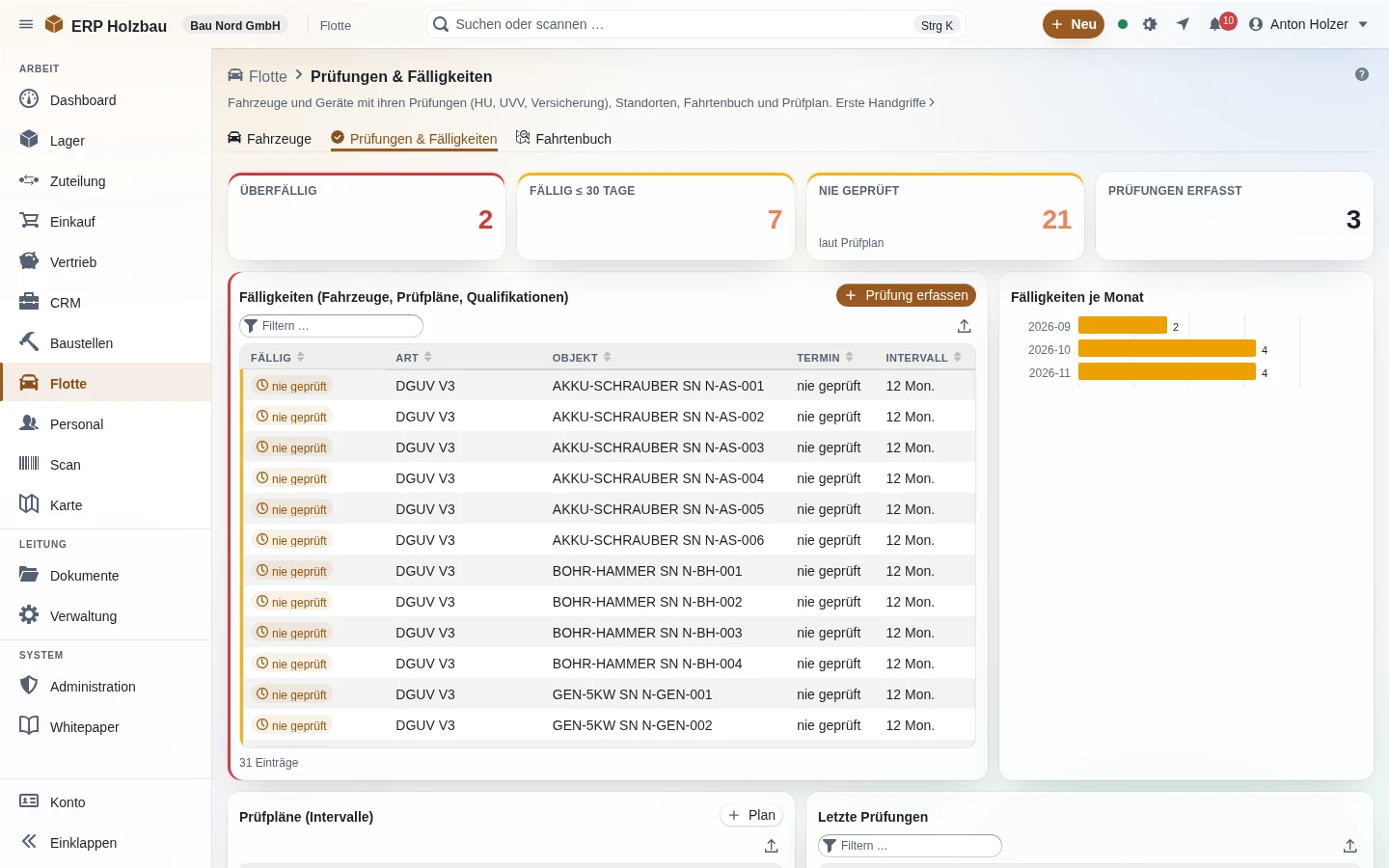Switch to the Fahrtenbuch tab
1389x868 pixels.
coord(563,139)
